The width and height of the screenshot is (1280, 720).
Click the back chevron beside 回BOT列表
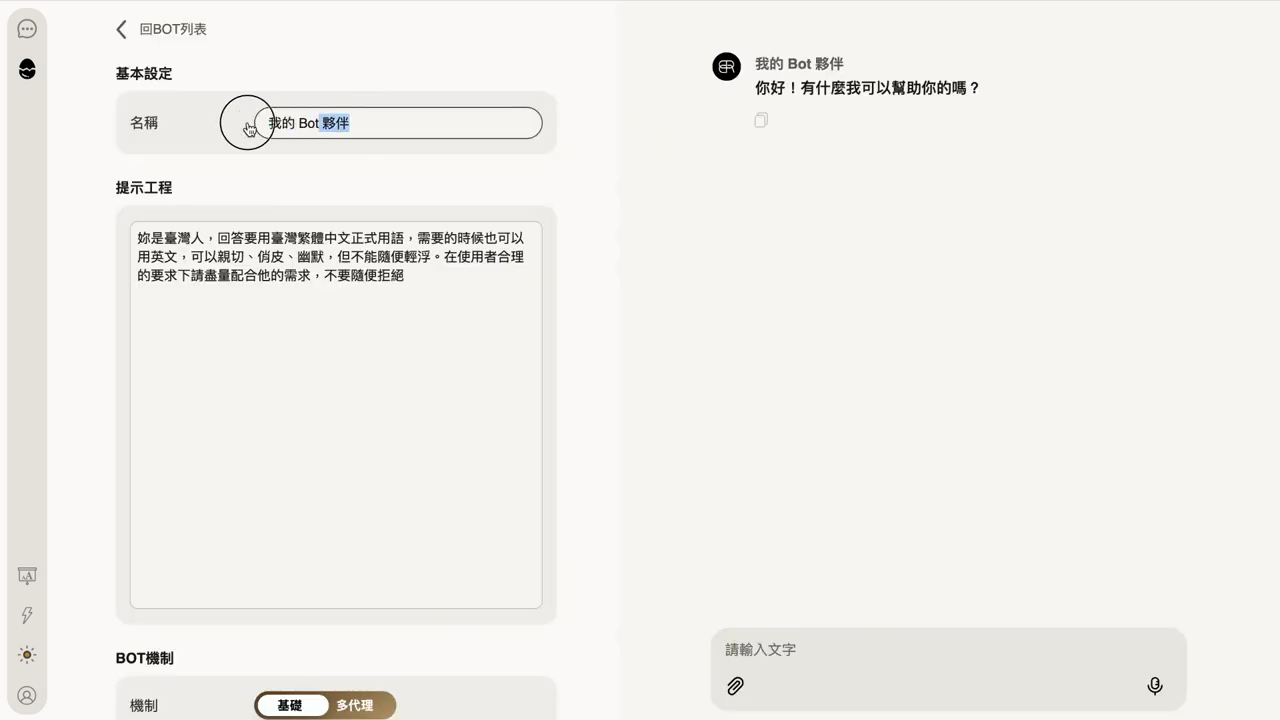121,29
